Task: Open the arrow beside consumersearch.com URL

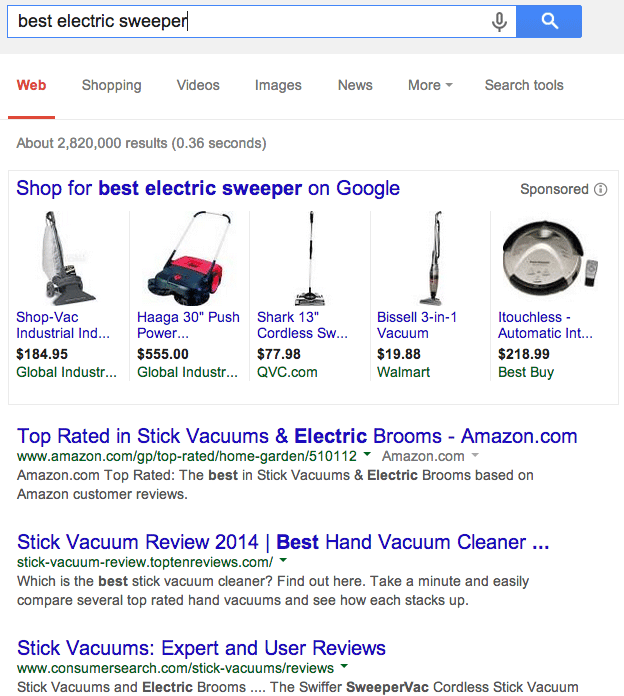Action: coord(344,666)
